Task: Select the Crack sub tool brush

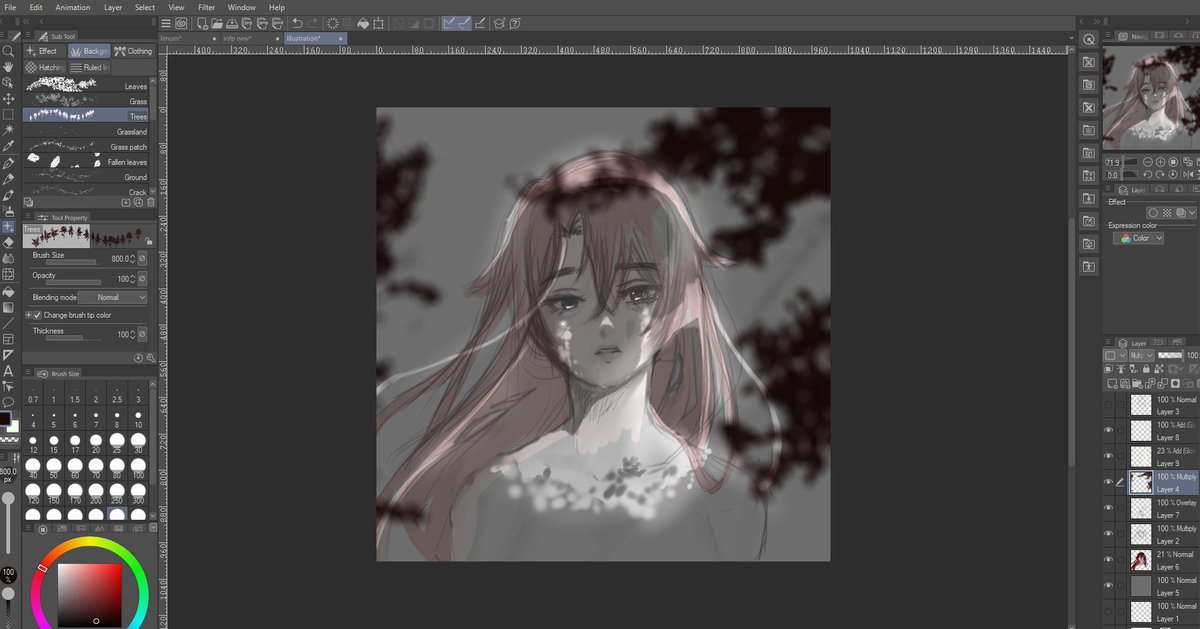Action: (86, 190)
